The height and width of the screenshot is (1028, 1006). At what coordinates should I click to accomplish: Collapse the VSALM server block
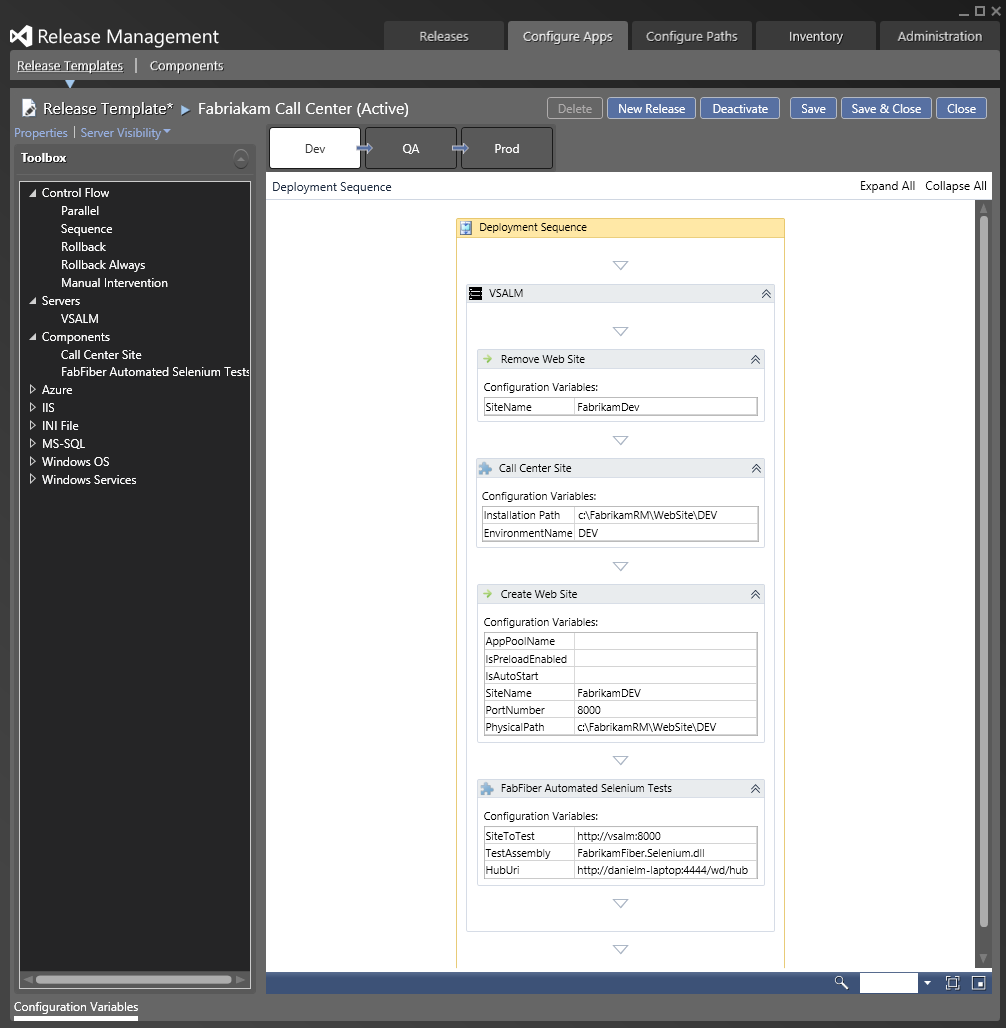(766, 294)
